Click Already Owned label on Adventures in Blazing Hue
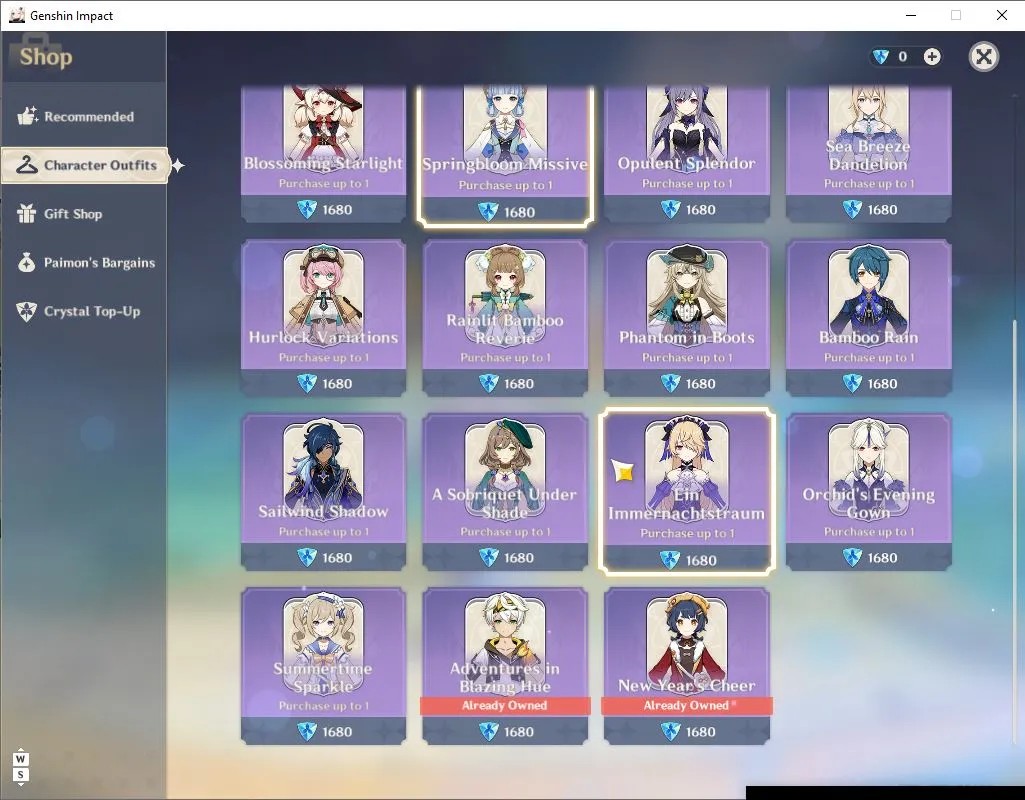This screenshot has width=1025, height=800. tap(505, 705)
